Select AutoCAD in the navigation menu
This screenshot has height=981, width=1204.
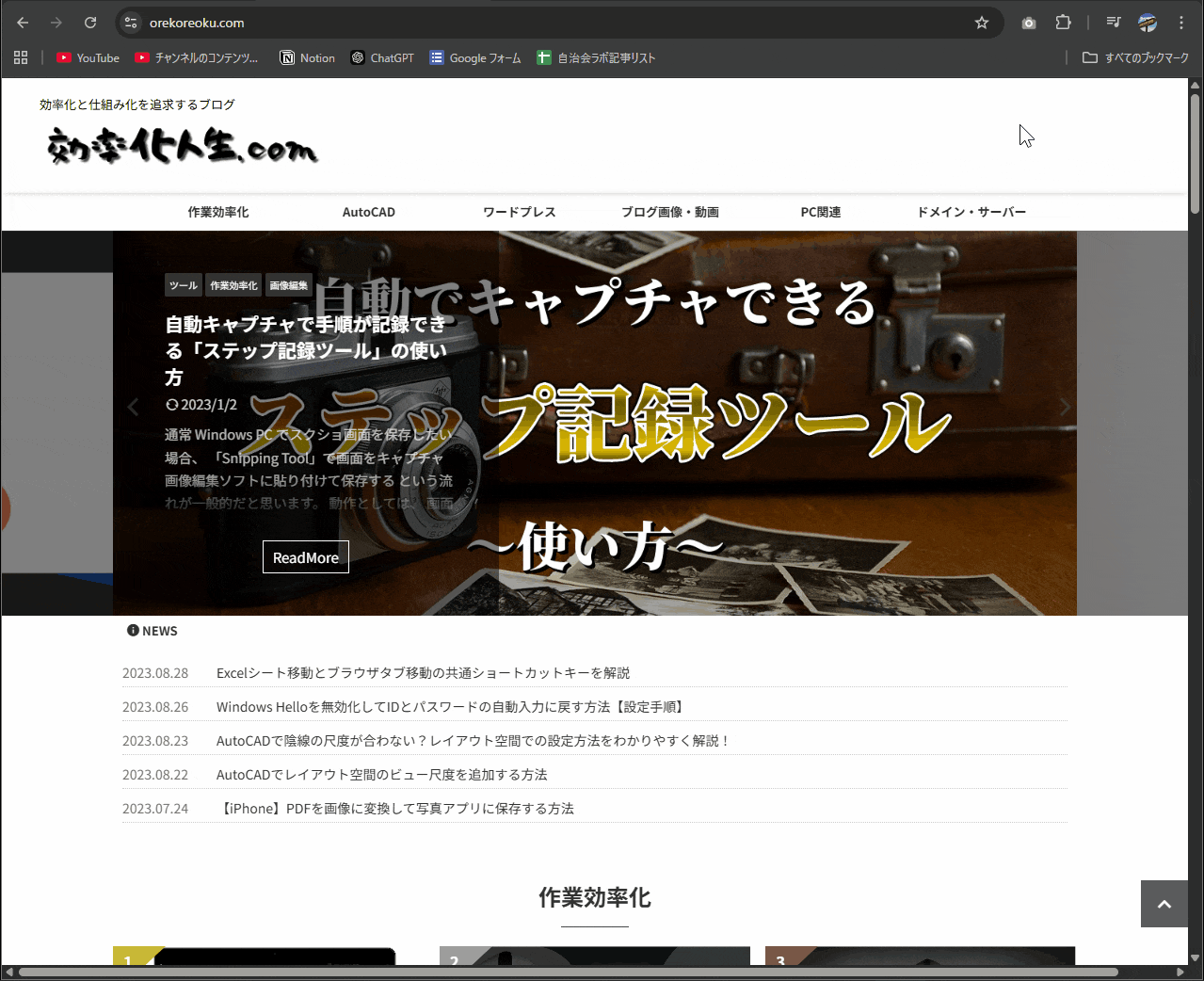click(368, 212)
